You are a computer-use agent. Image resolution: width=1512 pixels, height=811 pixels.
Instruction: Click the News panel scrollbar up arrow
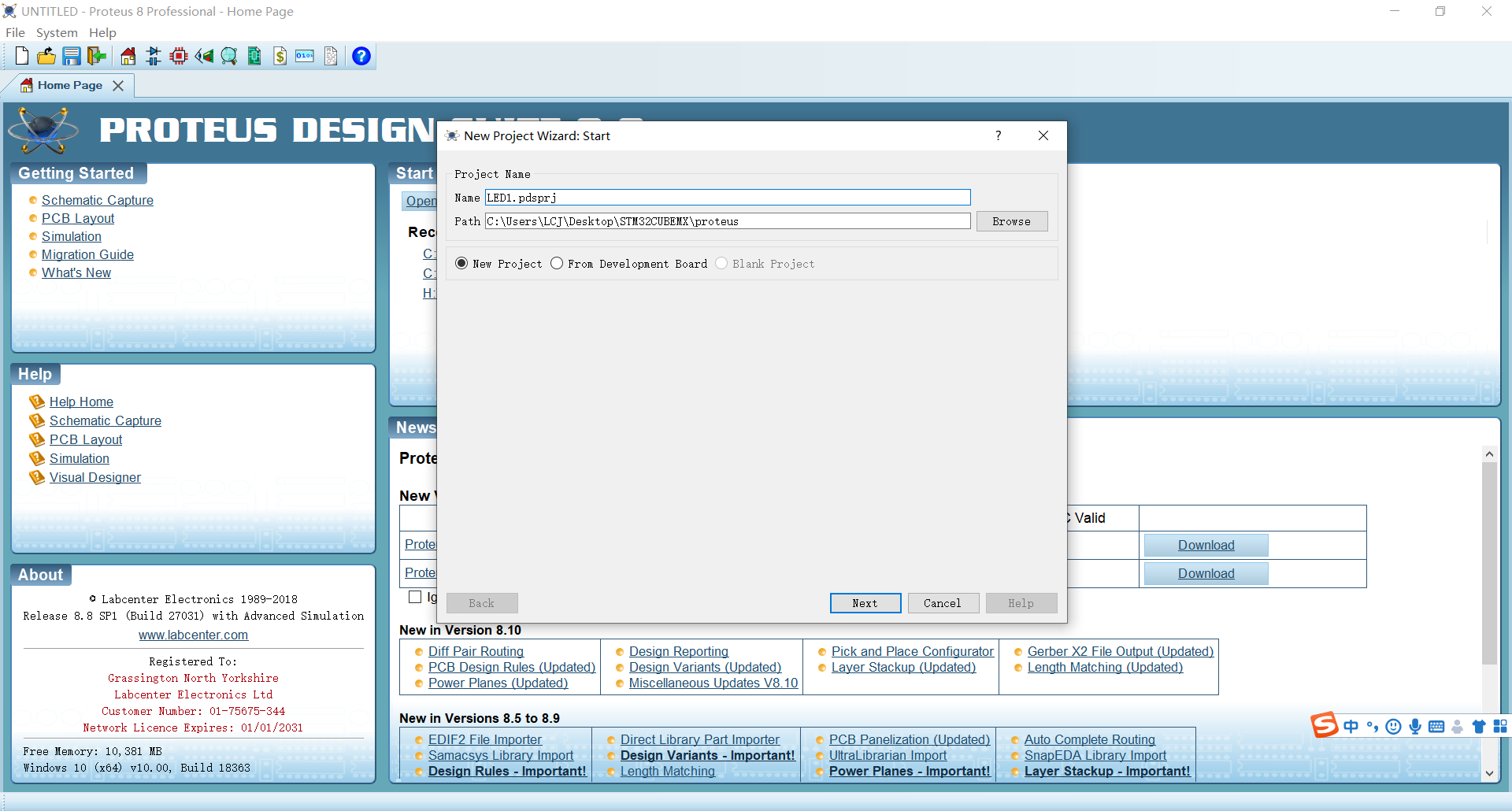pyautogui.click(x=1489, y=454)
